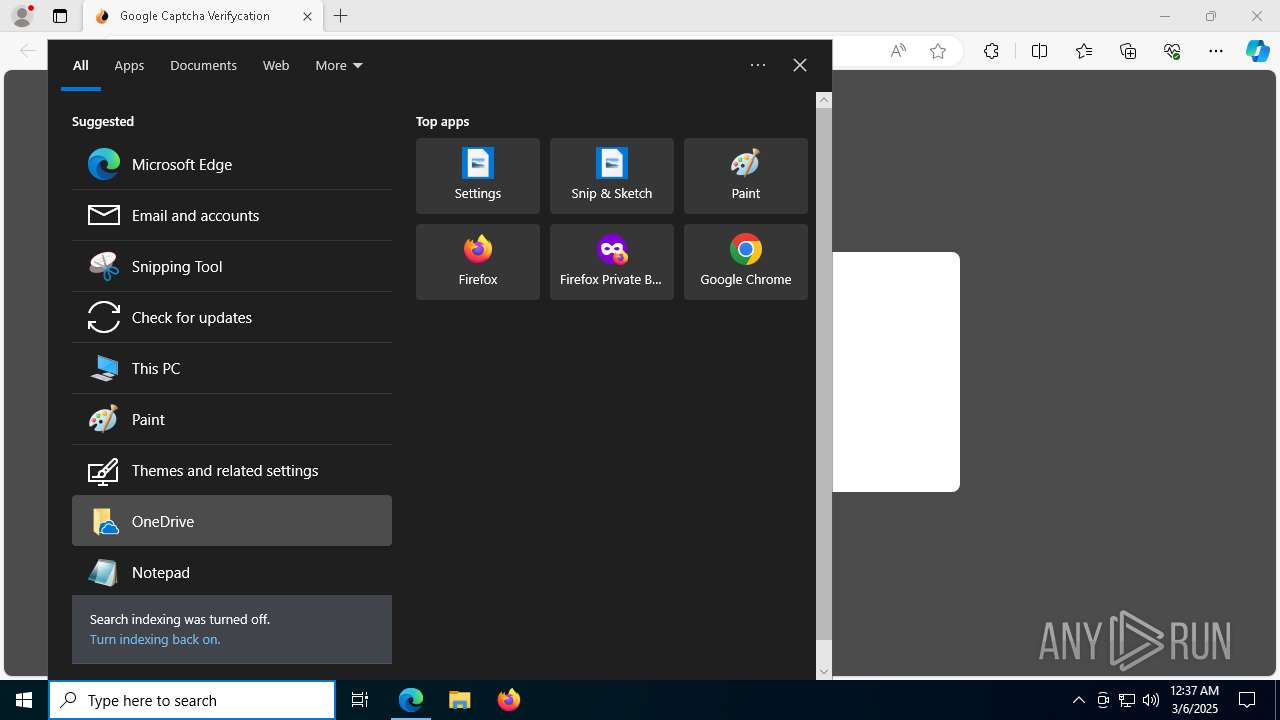The height and width of the screenshot is (720, 1280).
Task: Launch Firefox Private Browsing tile
Action: [612, 262]
